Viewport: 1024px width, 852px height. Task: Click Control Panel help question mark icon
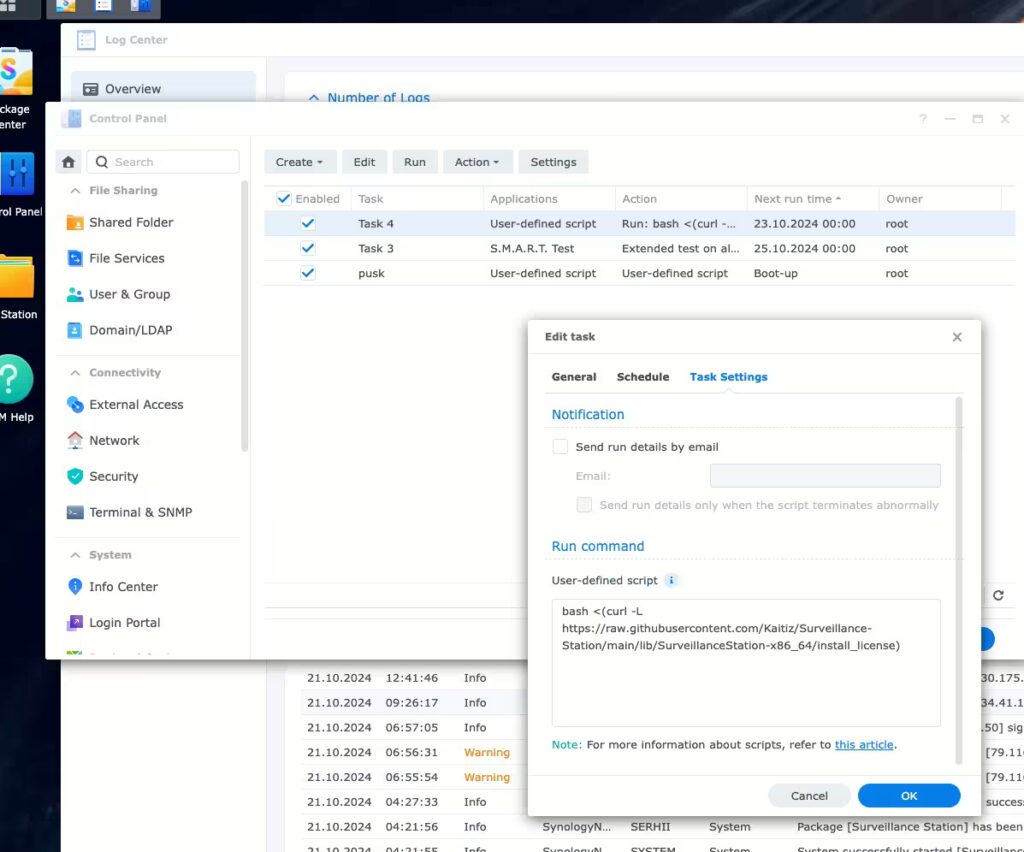pos(923,119)
